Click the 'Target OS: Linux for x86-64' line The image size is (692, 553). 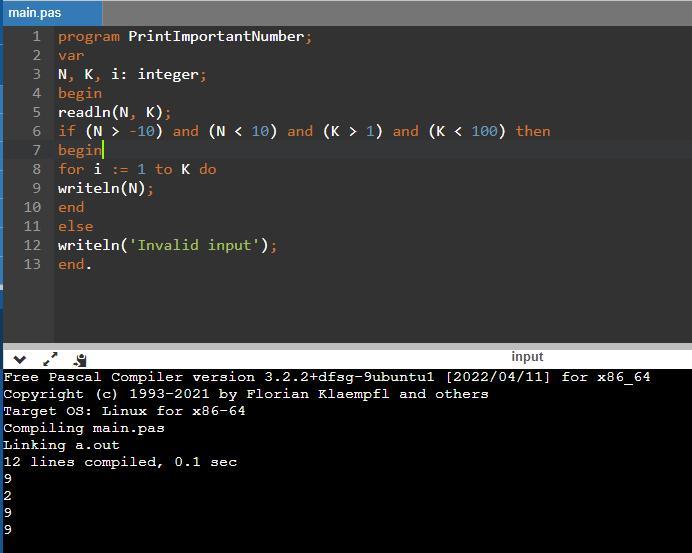(124, 411)
